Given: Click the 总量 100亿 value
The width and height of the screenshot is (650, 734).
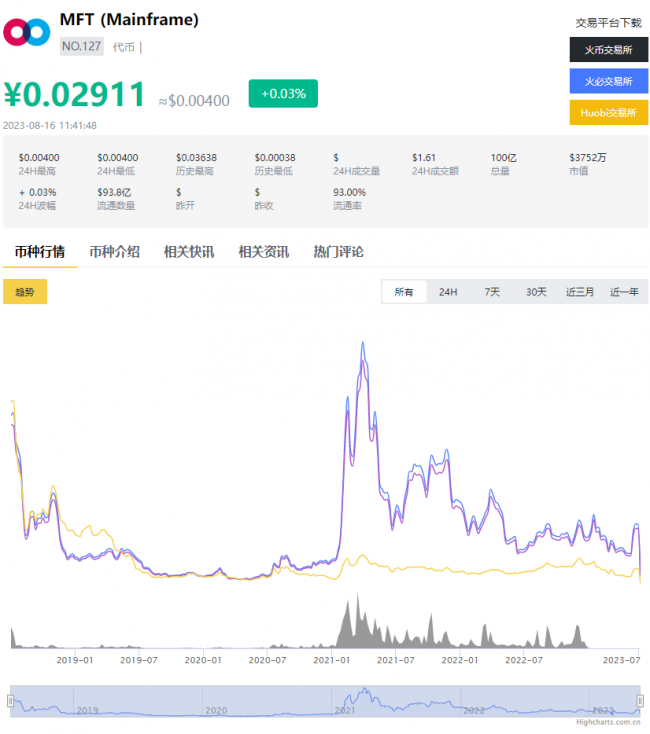Looking at the screenshot, I should [504, 158].
